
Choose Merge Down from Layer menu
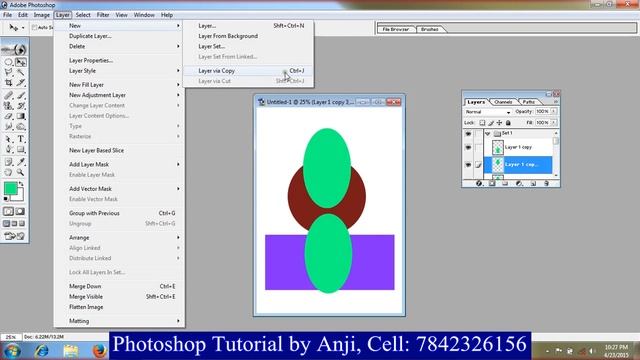click(x=119, y=287)
